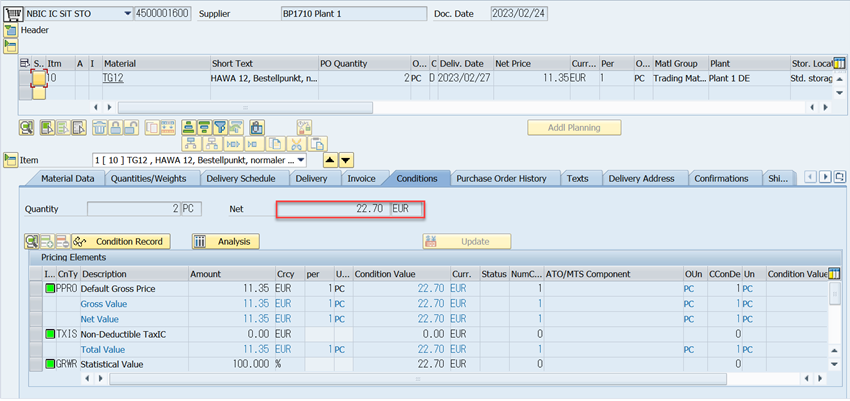Click the second hierarchy structure icon

(x=212, y=144)
